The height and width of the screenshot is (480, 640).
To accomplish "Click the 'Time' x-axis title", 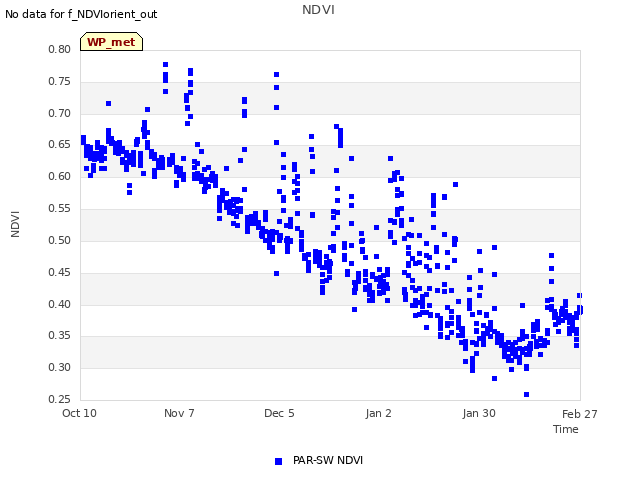I will (x=566, y=429).
